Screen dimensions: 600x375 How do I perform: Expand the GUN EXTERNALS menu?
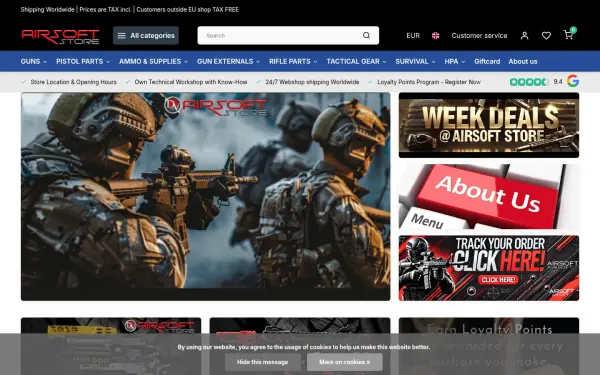pos(228,61)
